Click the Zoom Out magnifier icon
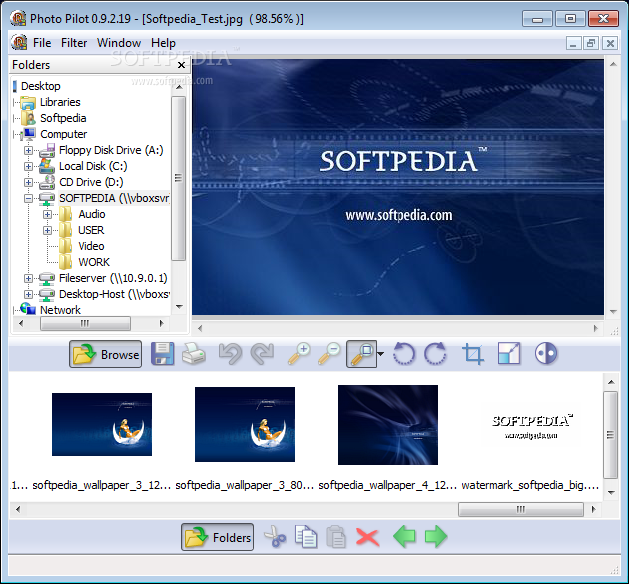 (x=329, y=354)
